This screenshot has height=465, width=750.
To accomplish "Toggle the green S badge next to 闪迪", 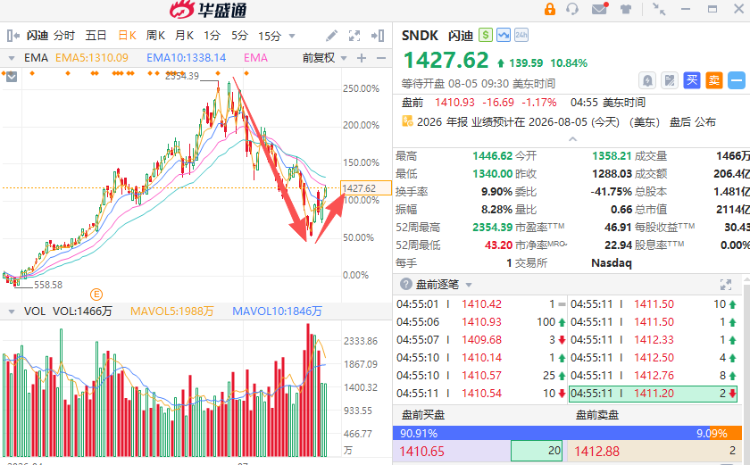I will click(x=485, y=35).
